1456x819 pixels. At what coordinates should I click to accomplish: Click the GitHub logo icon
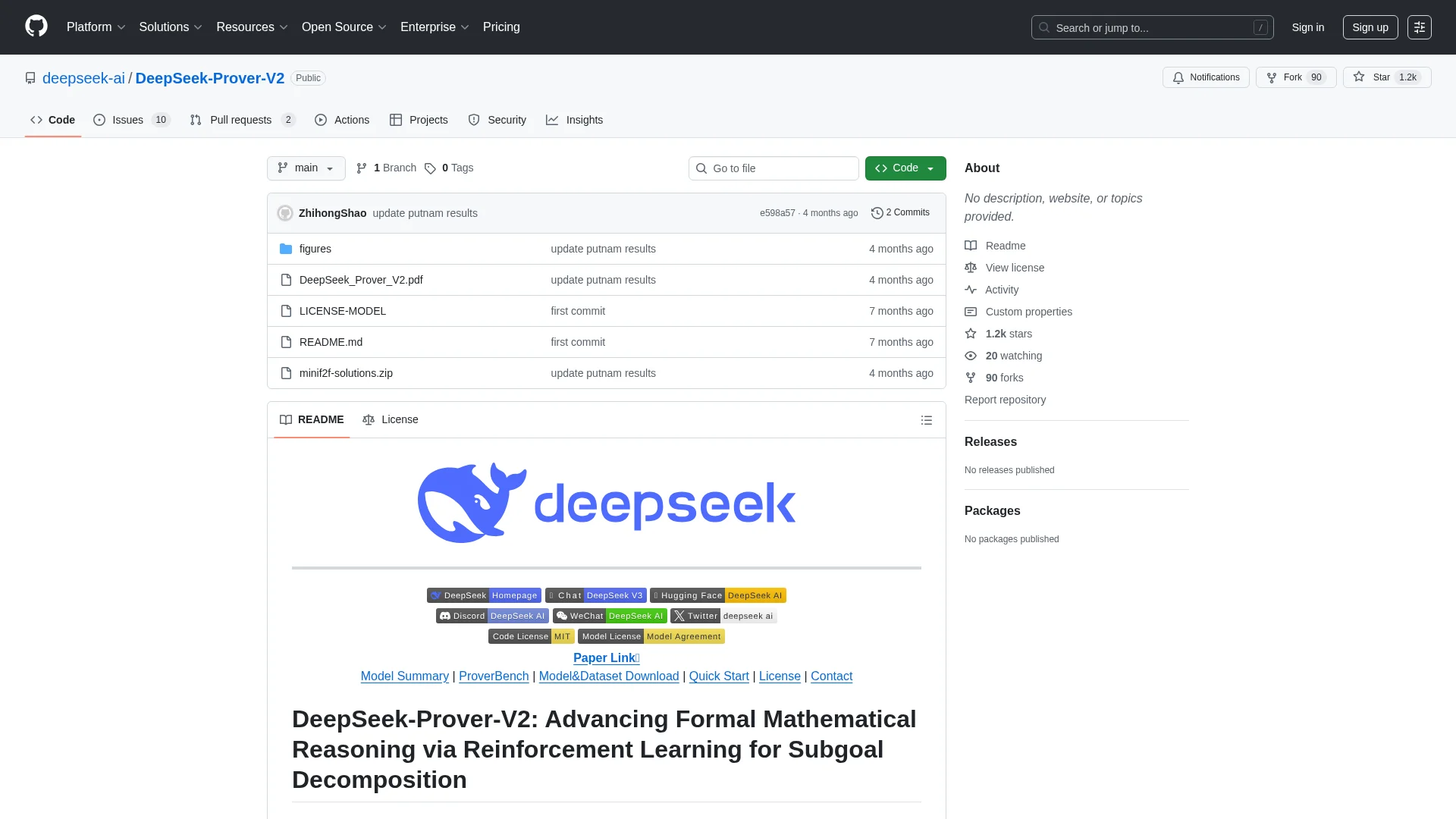pos(36,27)
